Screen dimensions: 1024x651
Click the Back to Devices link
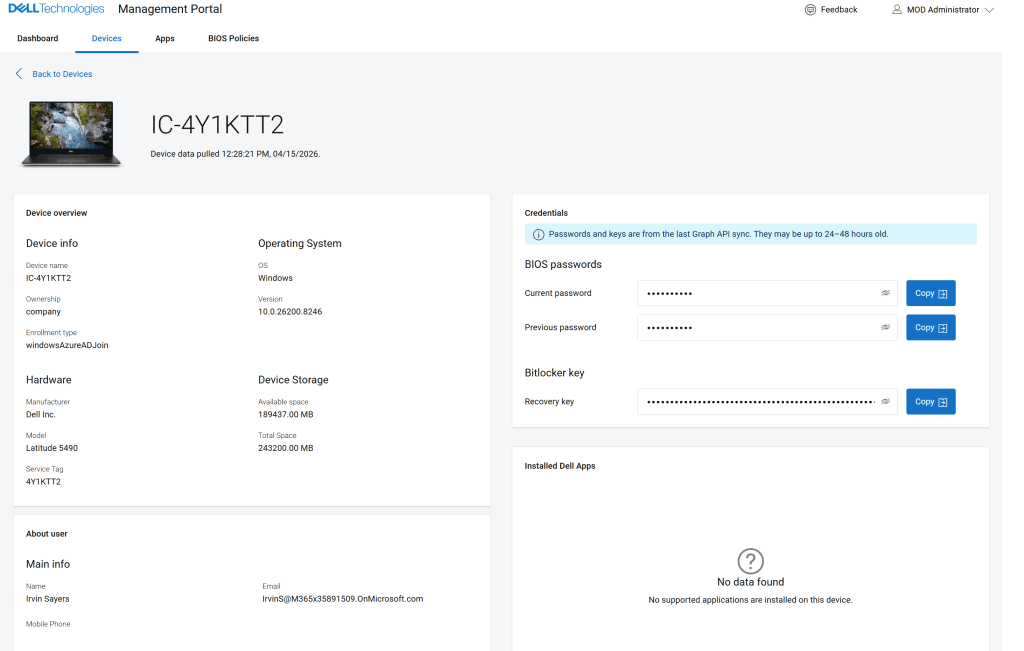coord(62,74)
